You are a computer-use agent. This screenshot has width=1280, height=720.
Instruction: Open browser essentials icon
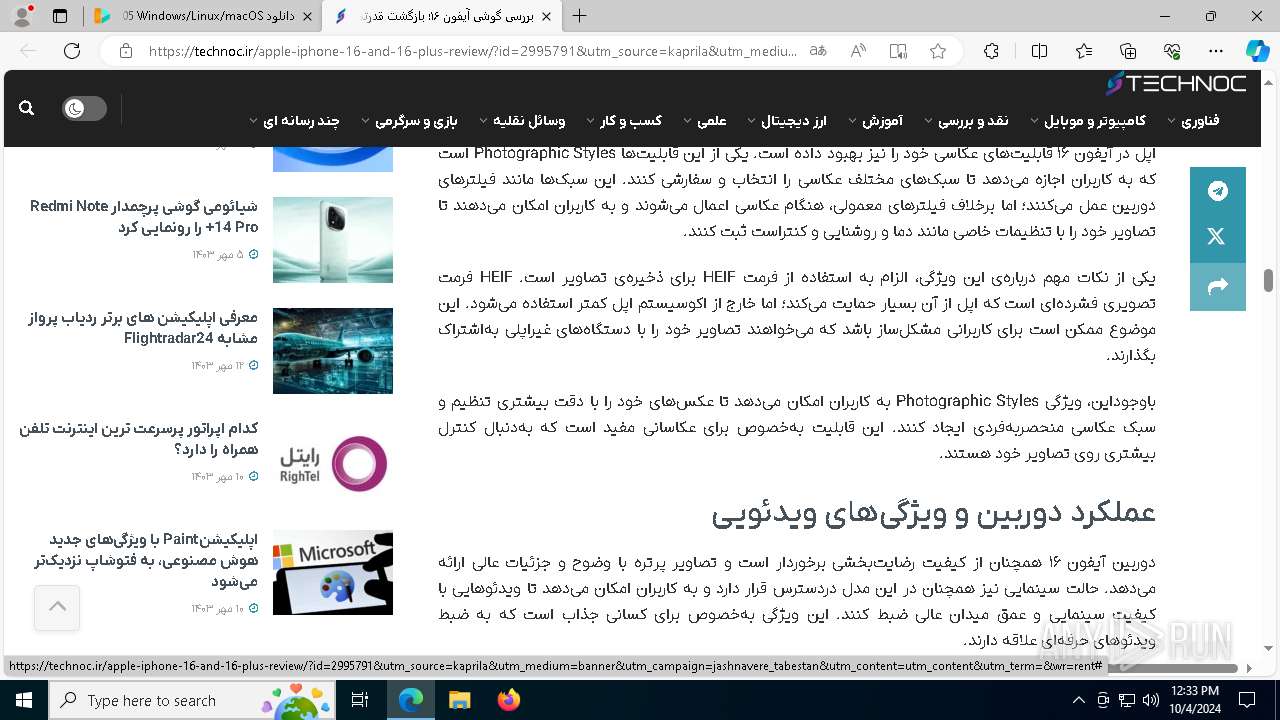1172,51
